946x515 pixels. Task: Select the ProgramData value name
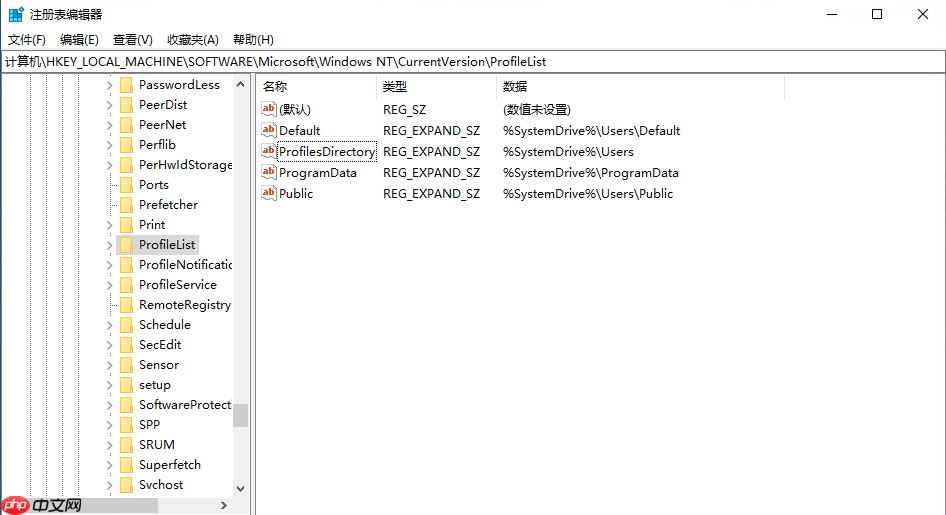[x=318, y=173]
